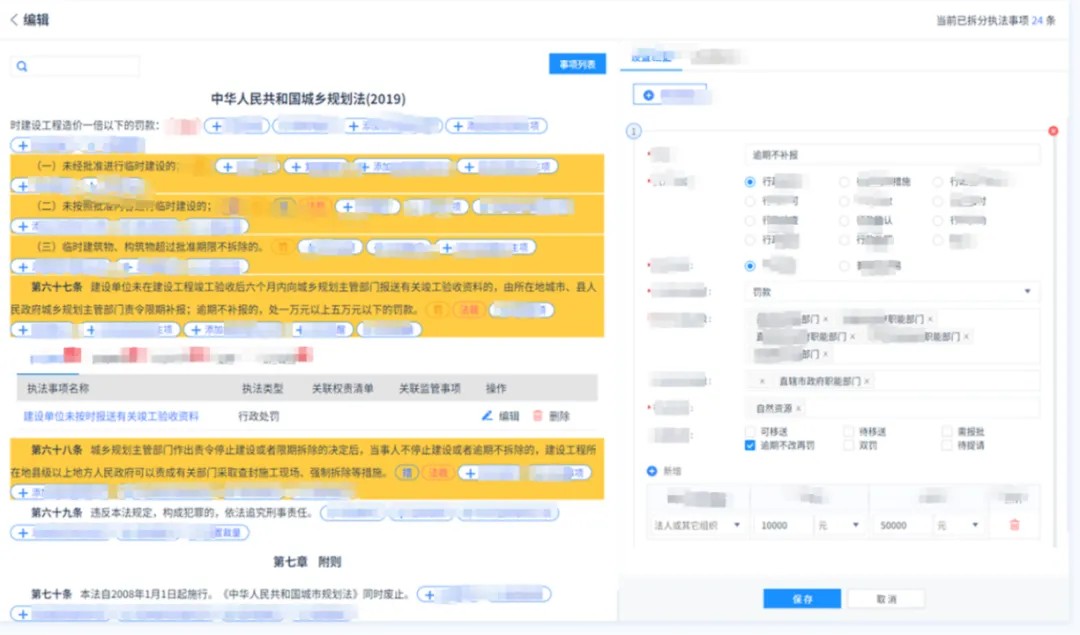Remove the 自然资源 tag via its x
The image size is (1080, 635).
[799, 408]
